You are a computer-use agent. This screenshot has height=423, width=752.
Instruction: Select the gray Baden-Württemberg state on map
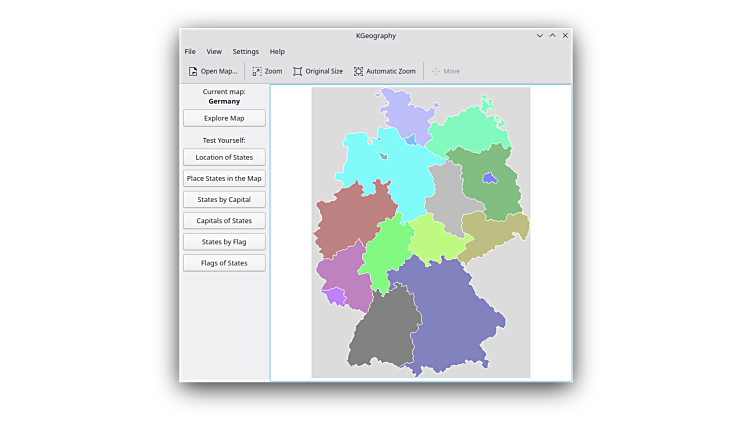coord(383,330)
